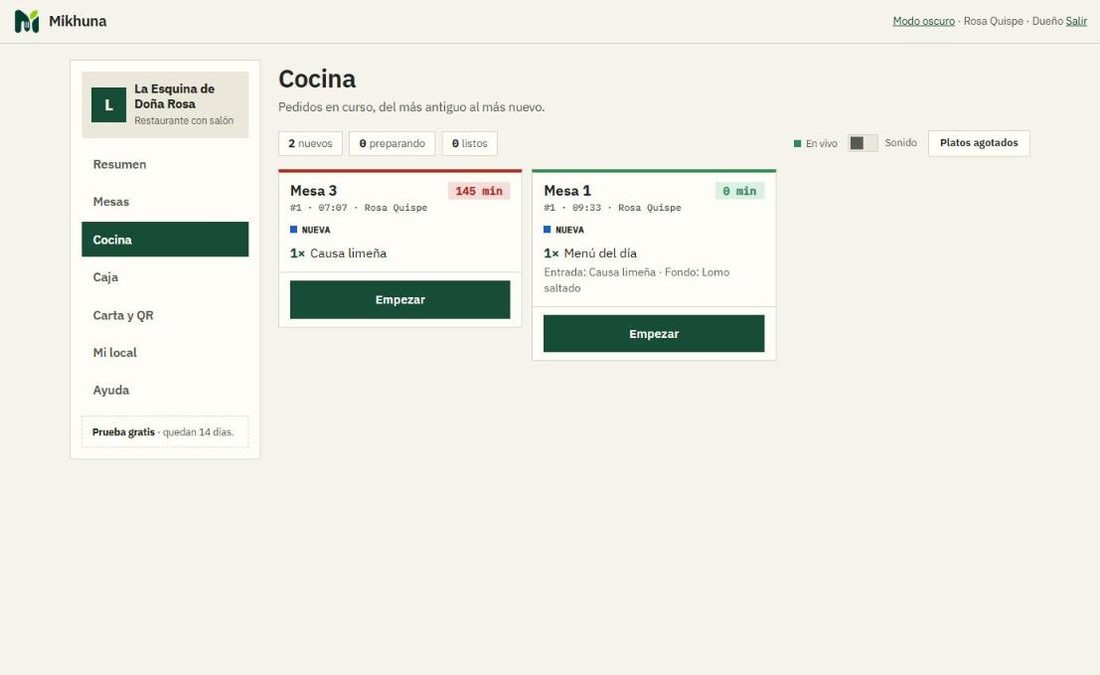Open Platos agotados

[x=979, y=143]
